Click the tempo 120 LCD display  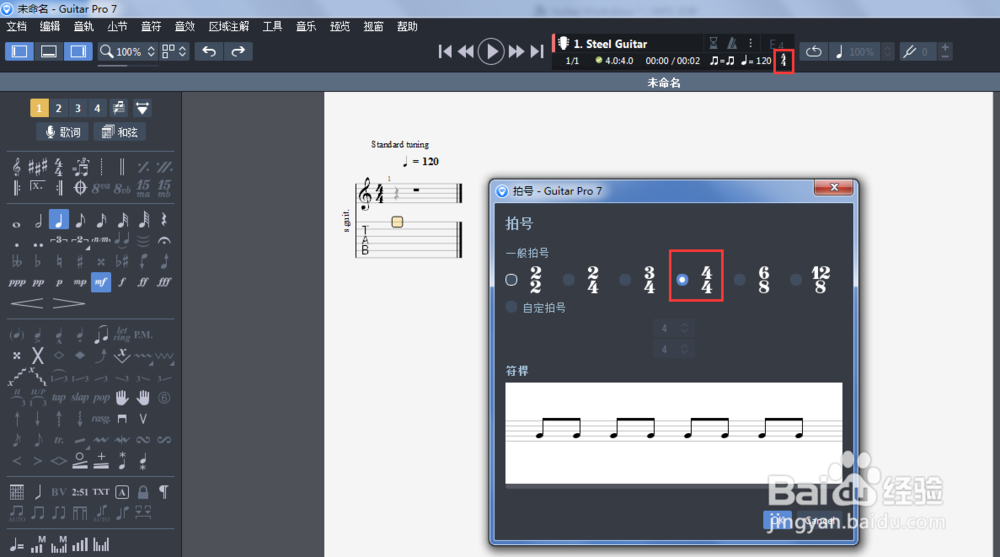[x=756, y=61]
